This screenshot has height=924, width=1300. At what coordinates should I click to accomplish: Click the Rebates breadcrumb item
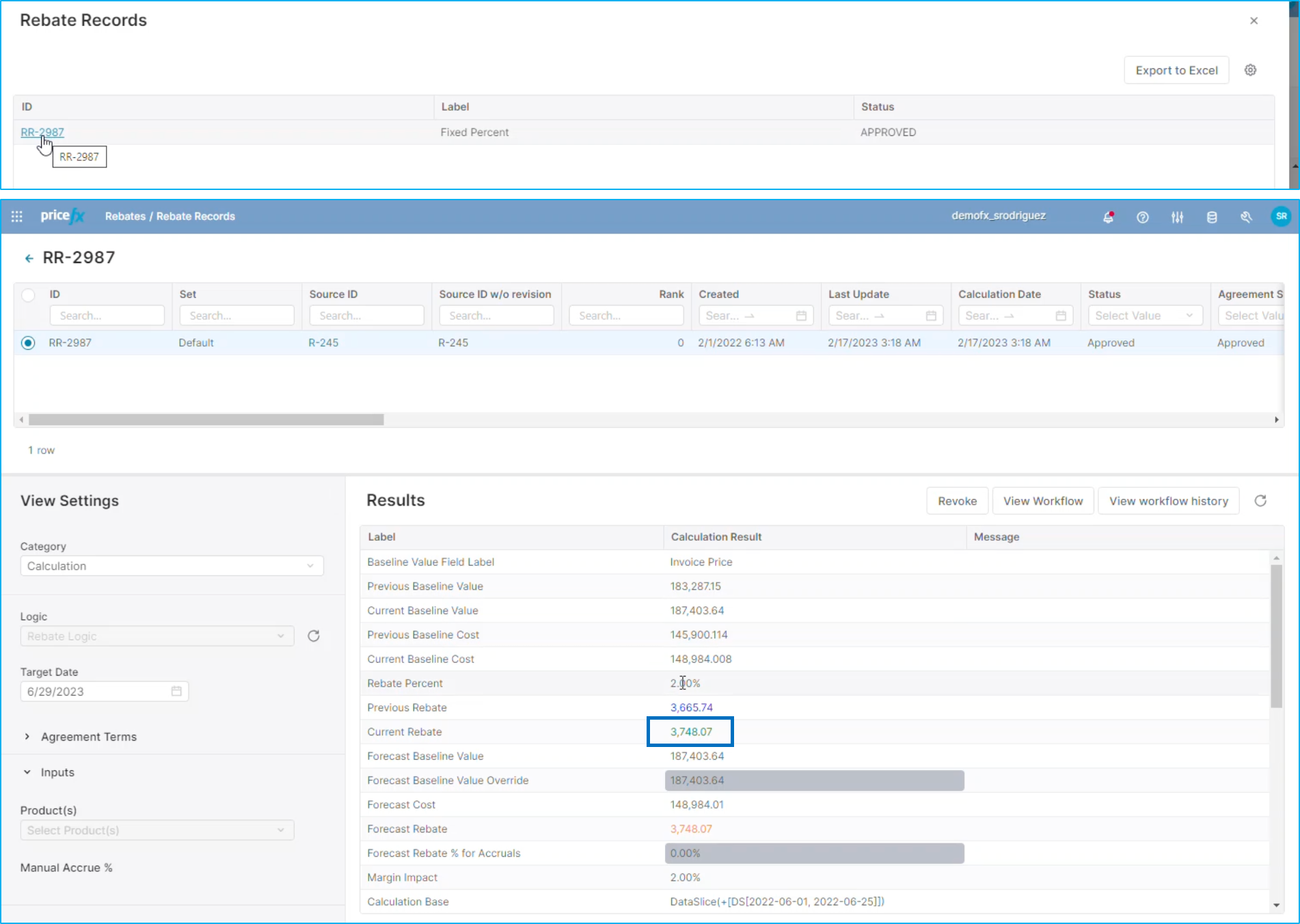coord(125,217)
